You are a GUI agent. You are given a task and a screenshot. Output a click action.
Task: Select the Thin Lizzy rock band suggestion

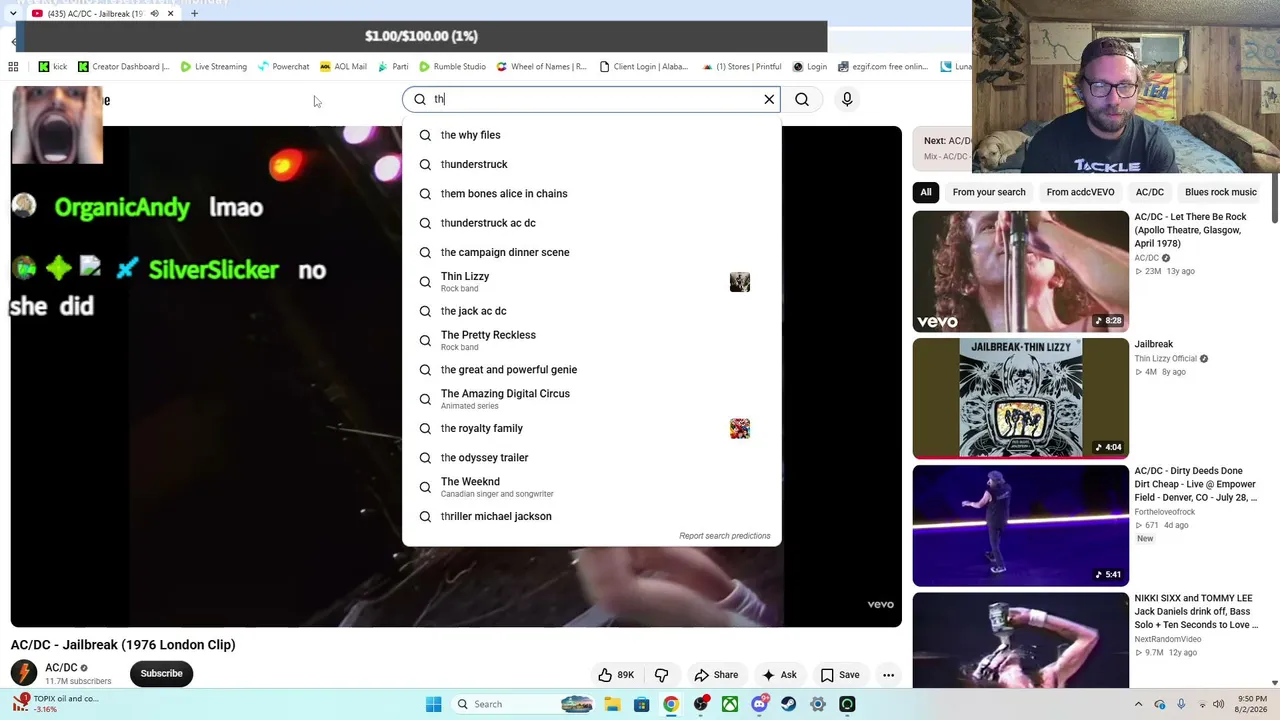pos(591,282)
